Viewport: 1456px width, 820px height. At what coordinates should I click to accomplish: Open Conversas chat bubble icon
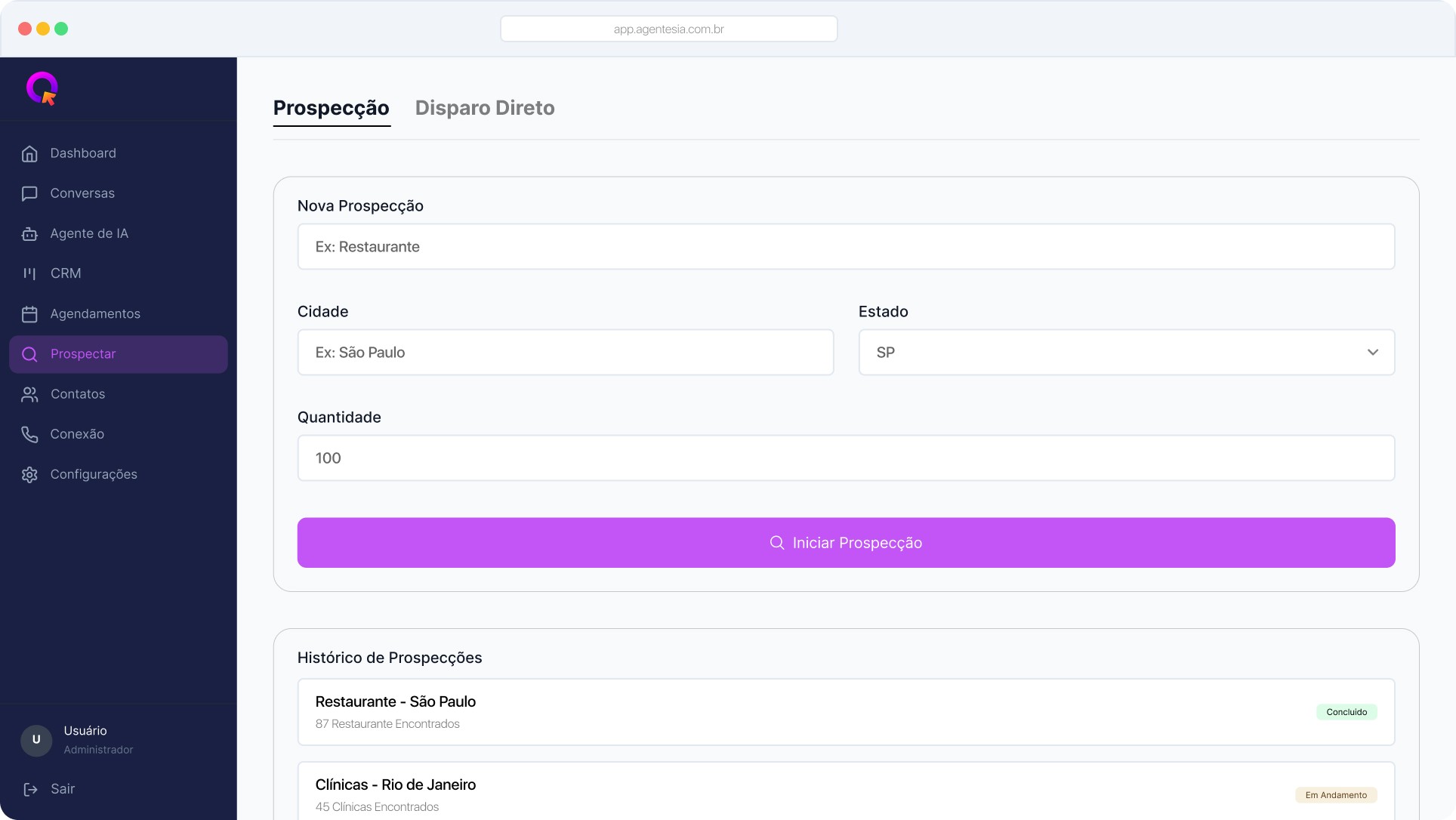pyautogui.click(x=29, y=194)
